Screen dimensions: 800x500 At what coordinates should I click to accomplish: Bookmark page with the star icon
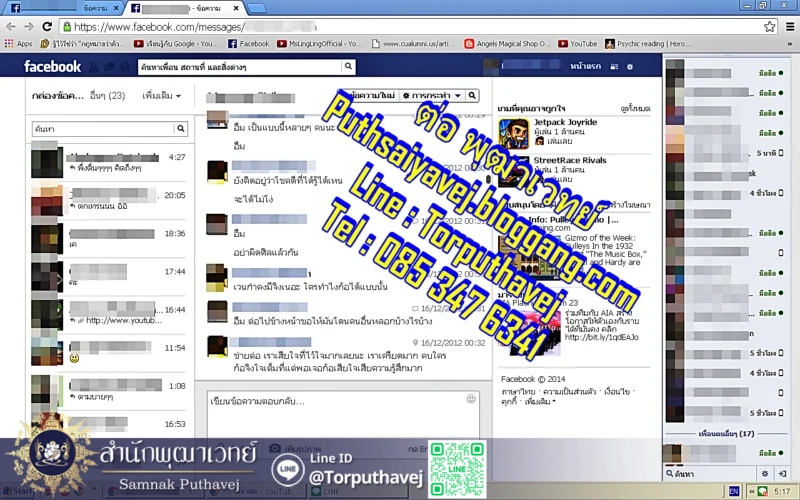(x=769, y=27)
